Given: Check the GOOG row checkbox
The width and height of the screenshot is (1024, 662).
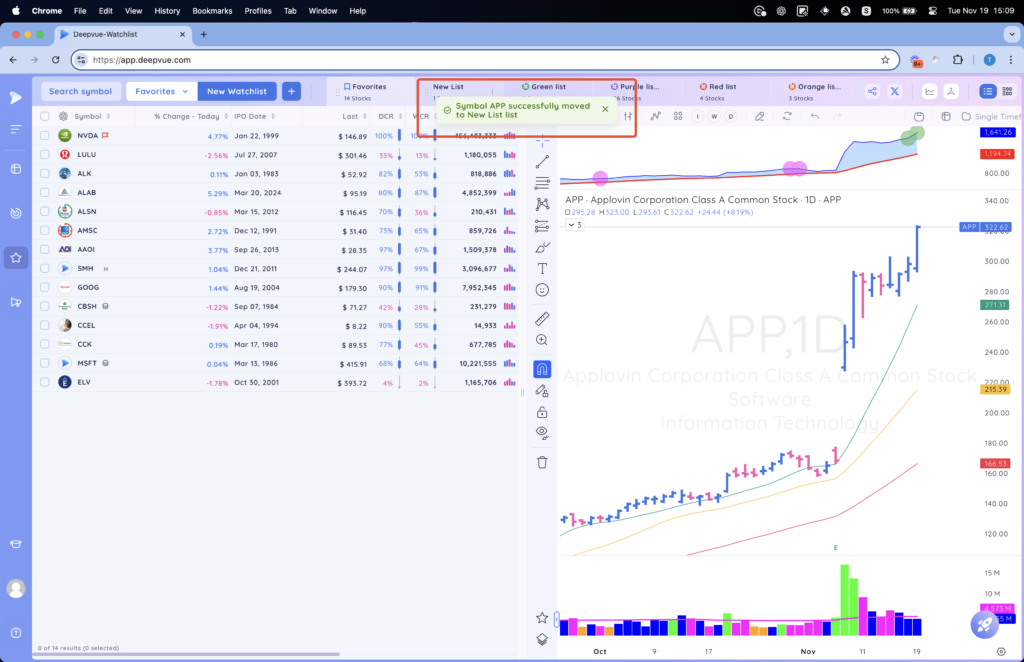Looking at the screenshot, I should point(44,287).
